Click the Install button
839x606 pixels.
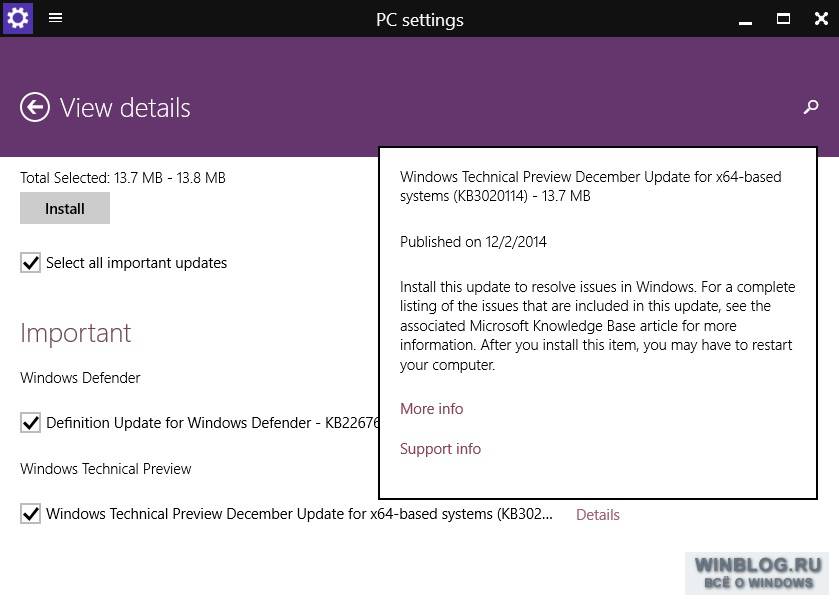pos(65,208)
